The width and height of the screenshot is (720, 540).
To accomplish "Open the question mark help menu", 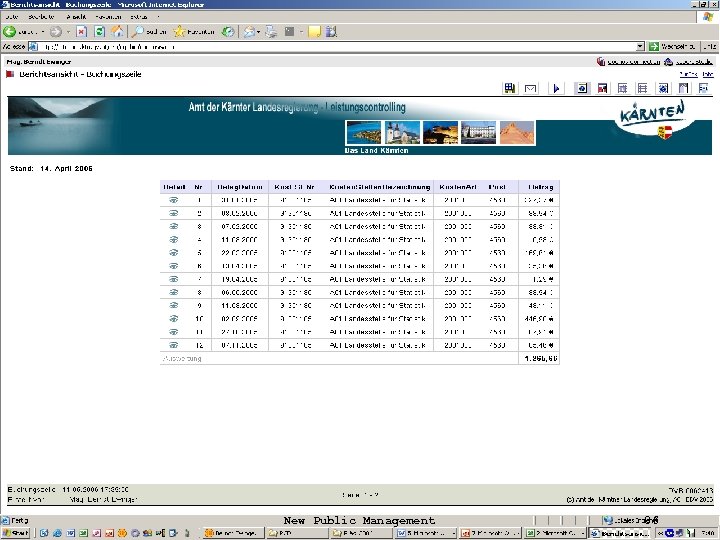I will (x=158, y=17).
